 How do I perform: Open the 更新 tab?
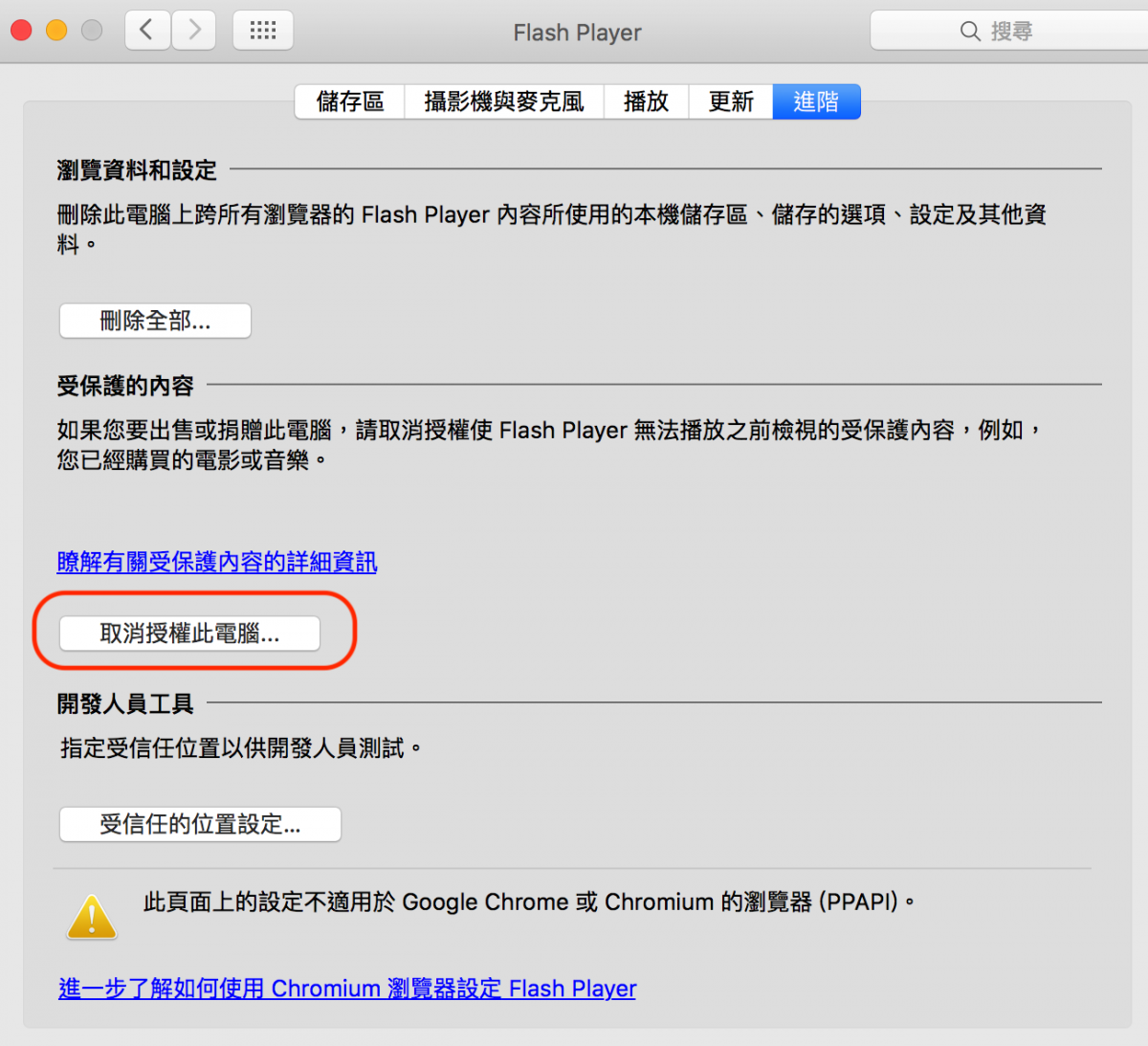[x=731, y=101]
